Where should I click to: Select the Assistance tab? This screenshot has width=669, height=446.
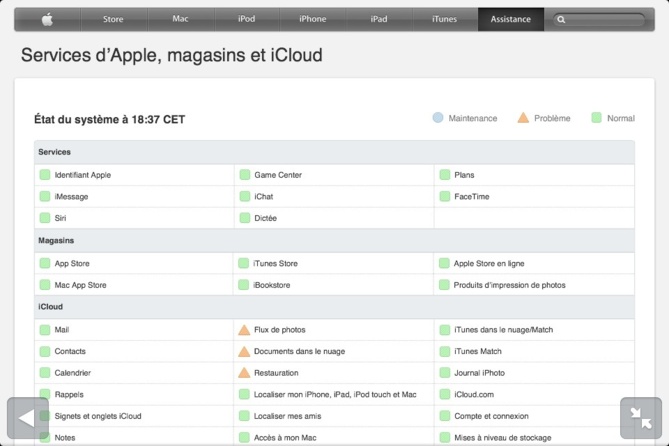(510, 19)
